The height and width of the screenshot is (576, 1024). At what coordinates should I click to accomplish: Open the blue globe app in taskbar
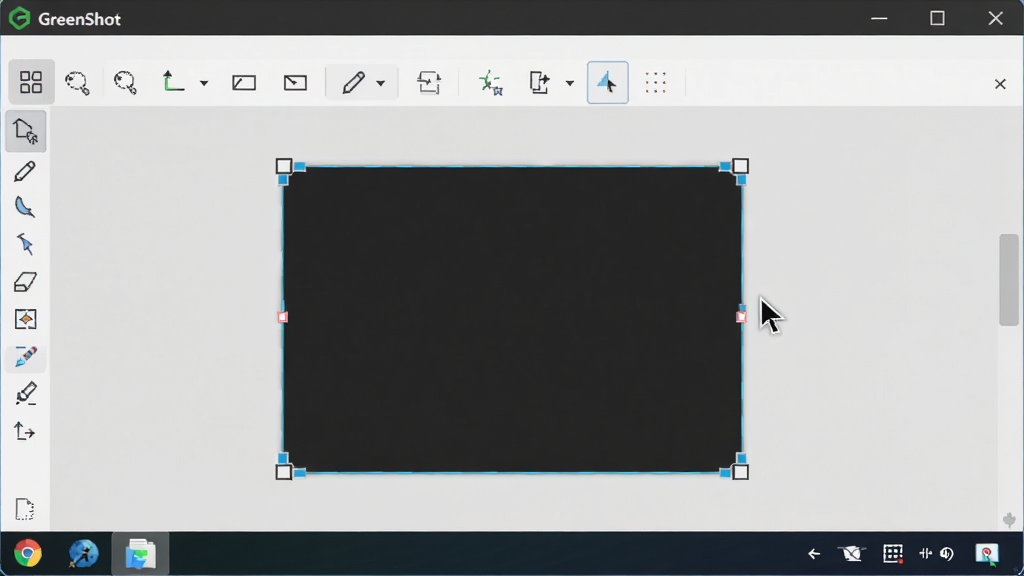(x=84, y=554)
